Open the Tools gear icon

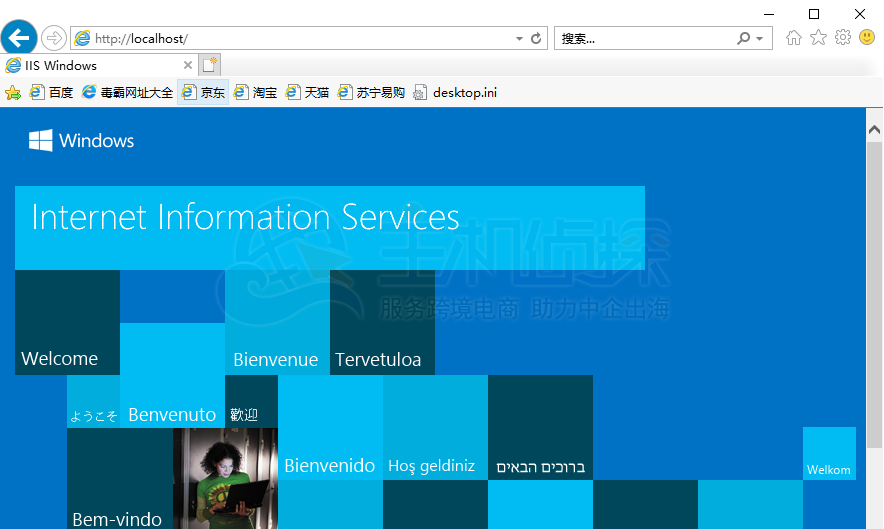tap(843, 38)
